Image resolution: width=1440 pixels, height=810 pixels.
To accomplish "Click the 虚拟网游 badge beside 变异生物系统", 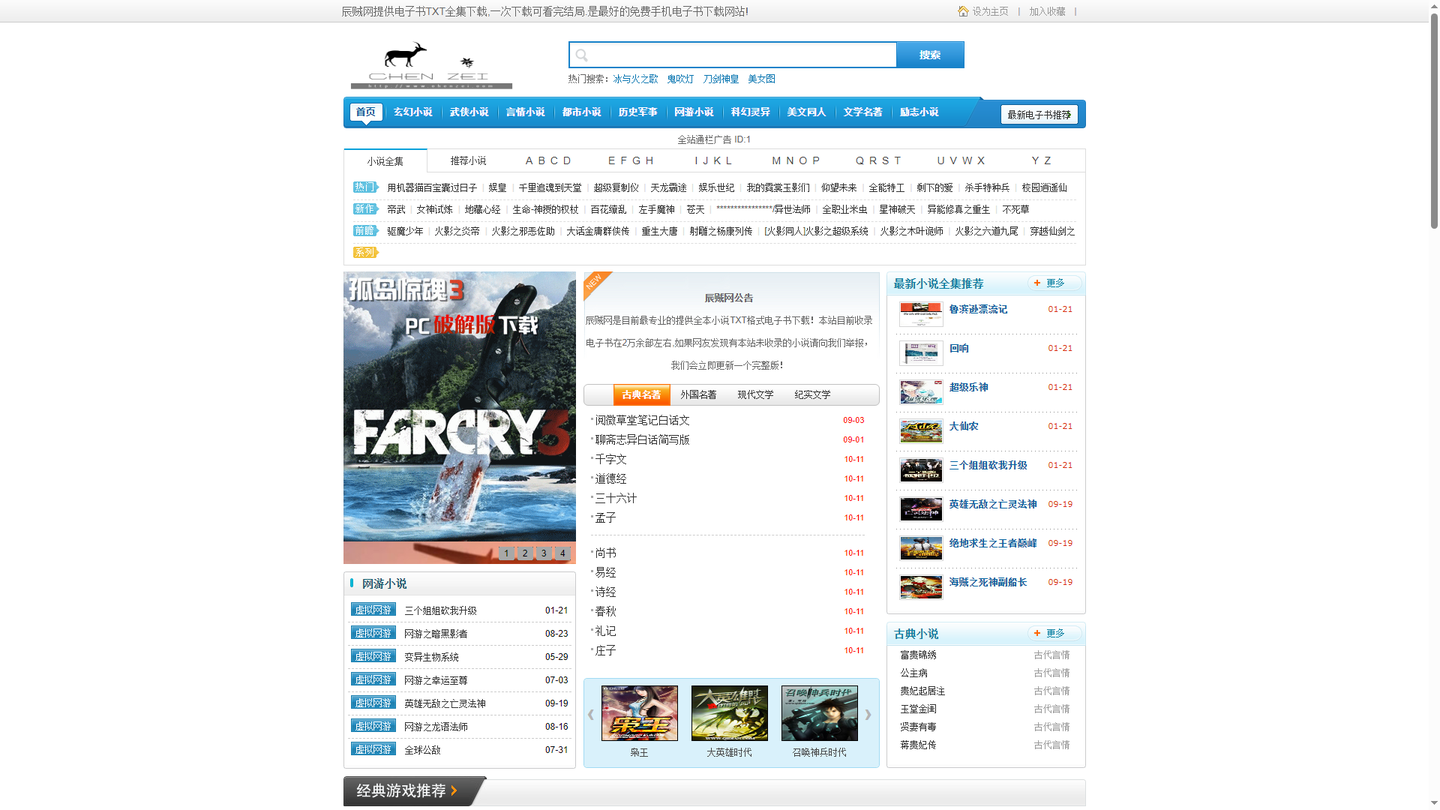I will click(373, 657).
